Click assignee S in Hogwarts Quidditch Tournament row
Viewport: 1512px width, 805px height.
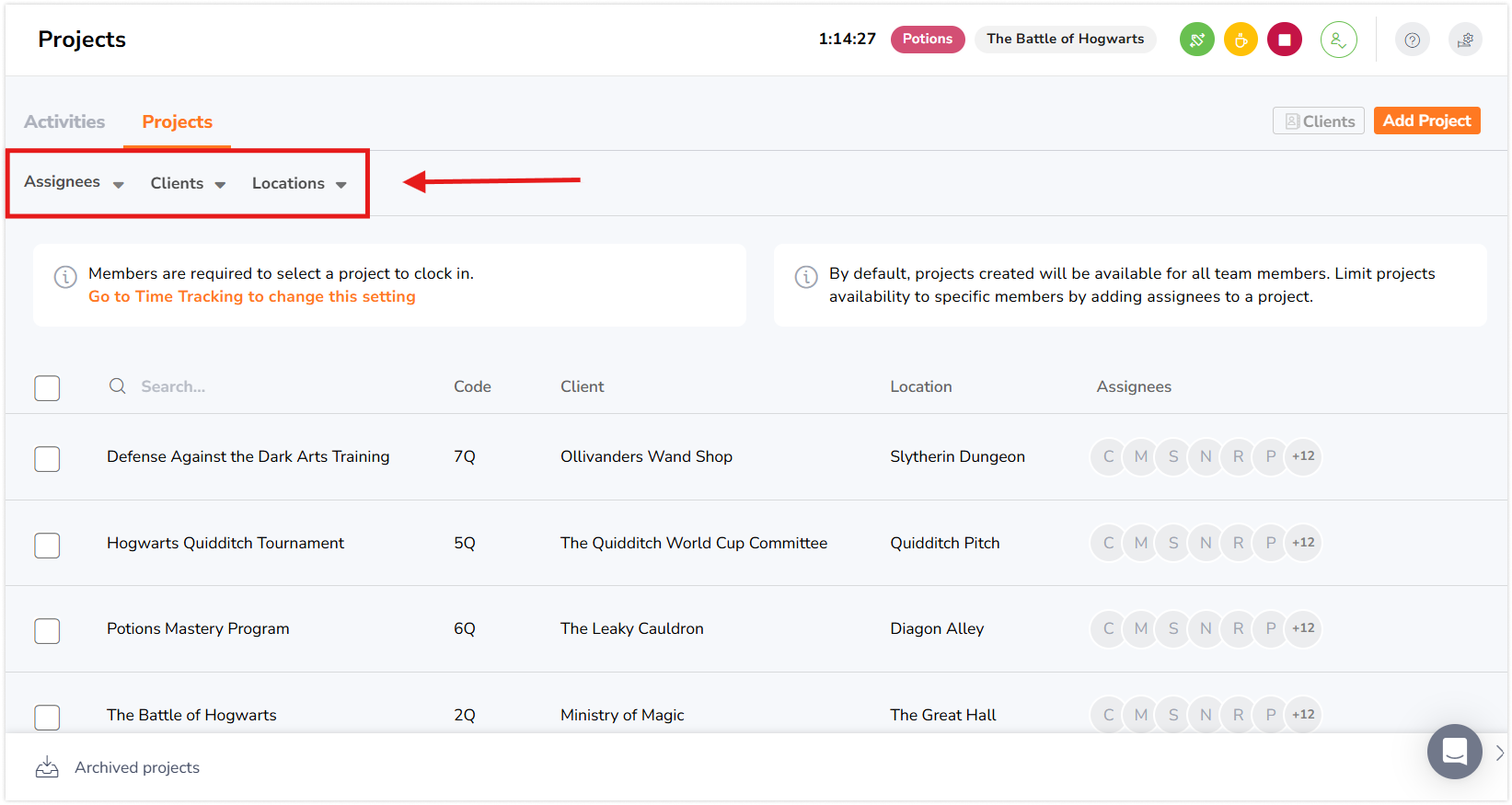(x=1173, y=543)
